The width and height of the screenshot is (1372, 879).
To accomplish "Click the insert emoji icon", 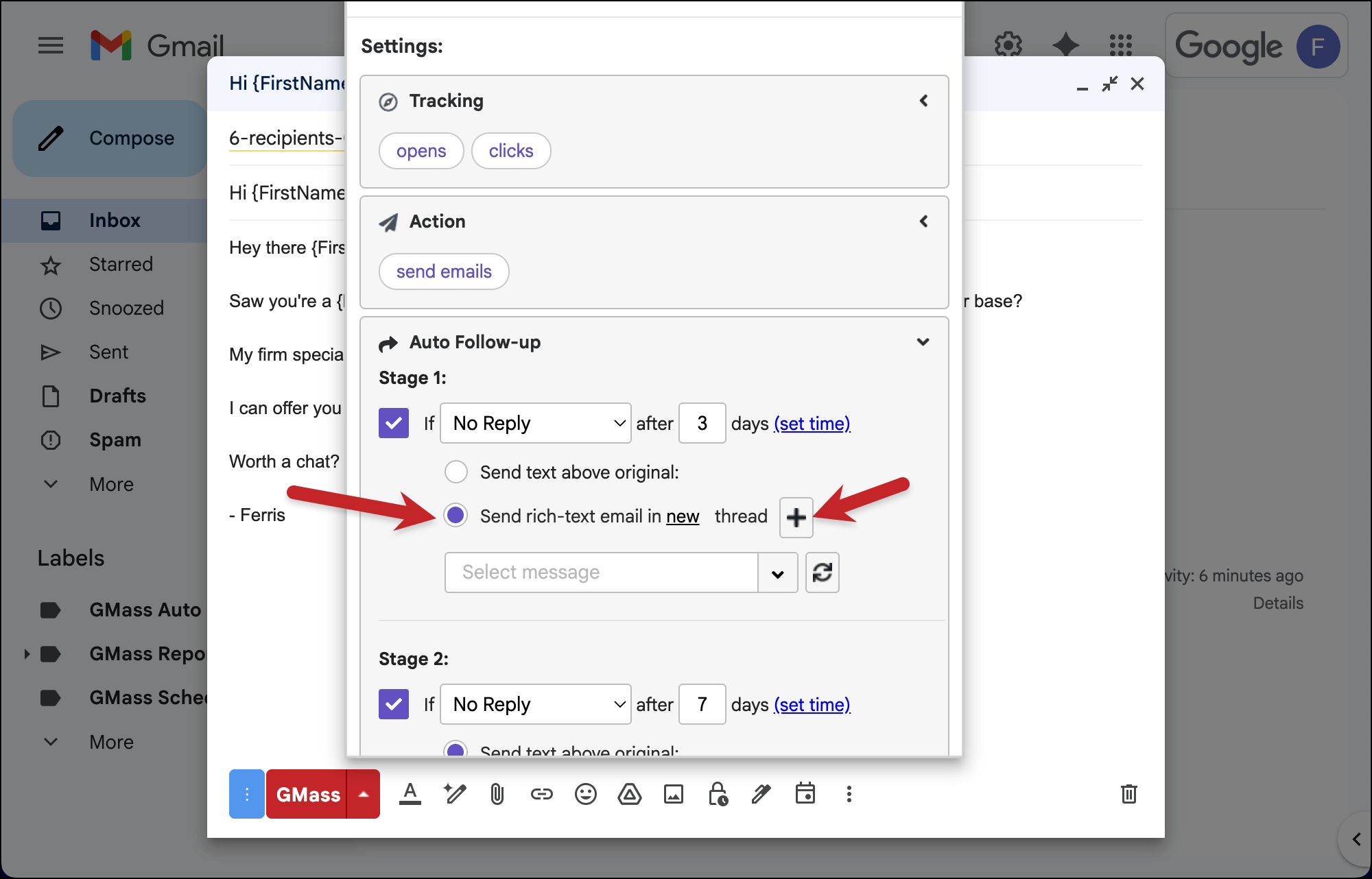I will (x=585, y=794).
